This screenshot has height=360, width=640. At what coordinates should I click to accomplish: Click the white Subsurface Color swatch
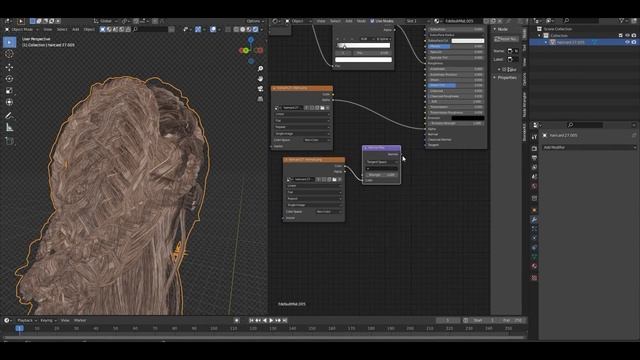(468, 41)
